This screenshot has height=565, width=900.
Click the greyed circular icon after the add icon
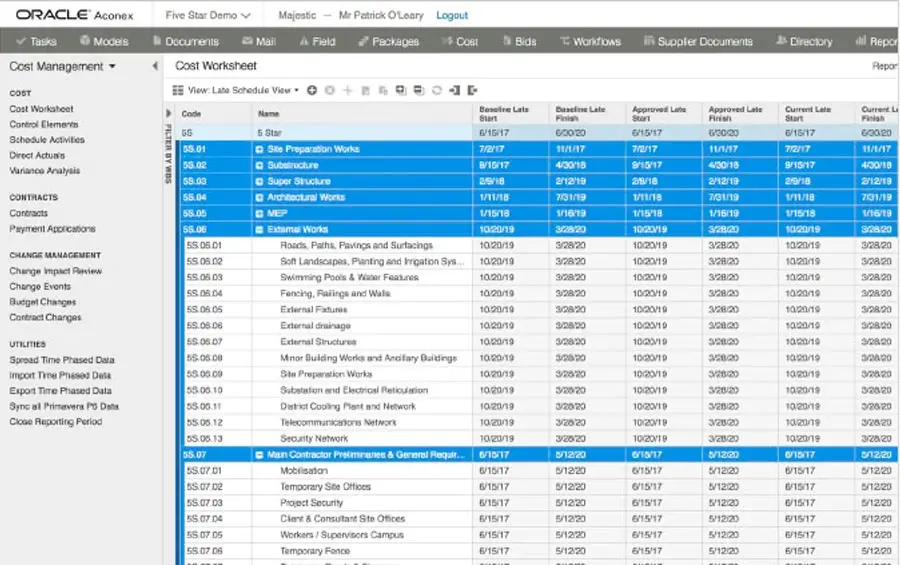[x=329, y=90]
